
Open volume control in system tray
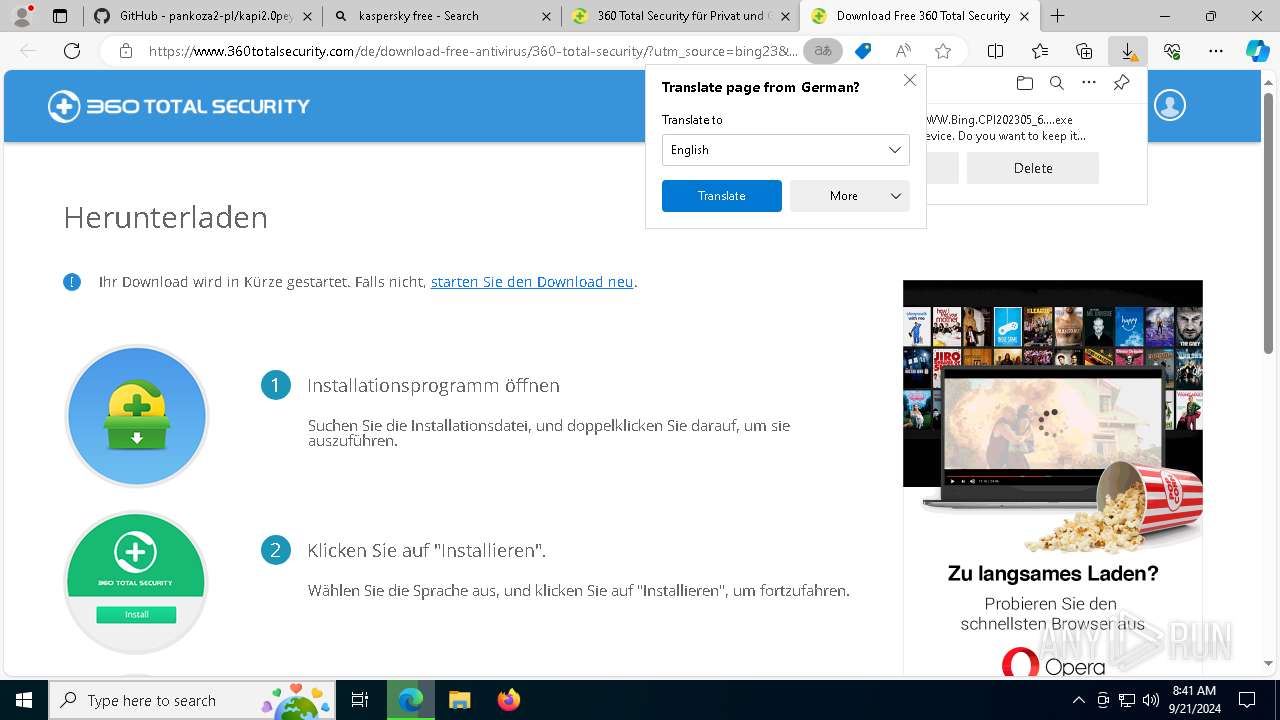(x=1150, y=700)
